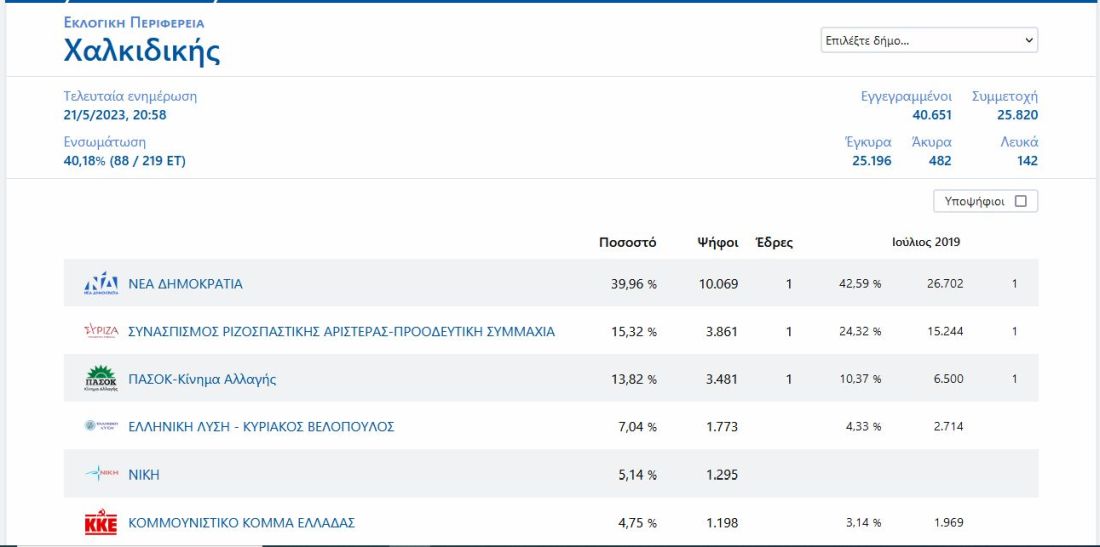Open the ΝΙΚΗ party link
Viewport: 1100px width, 547px height.
pos(144,475)
